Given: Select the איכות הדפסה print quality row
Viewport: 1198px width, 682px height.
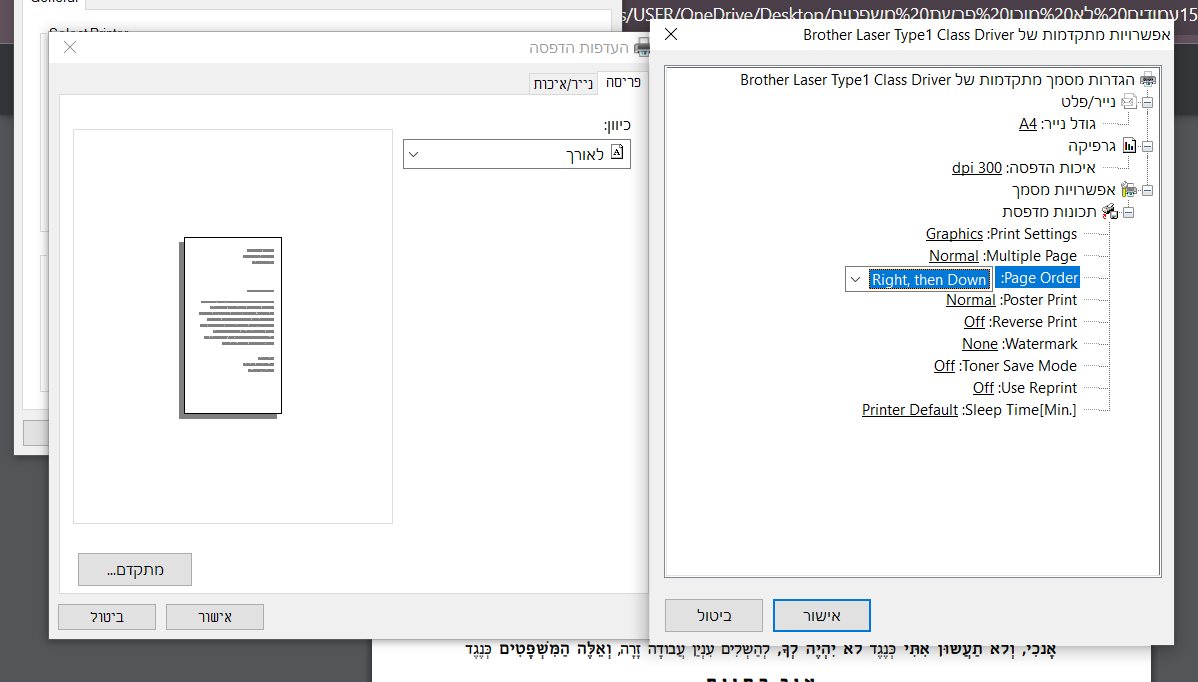Looking at the screenshot, I should (1024, 168).
